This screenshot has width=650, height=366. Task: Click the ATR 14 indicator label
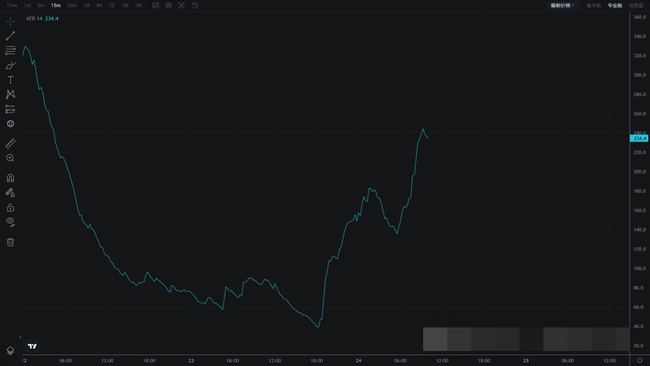pos(34,19)
